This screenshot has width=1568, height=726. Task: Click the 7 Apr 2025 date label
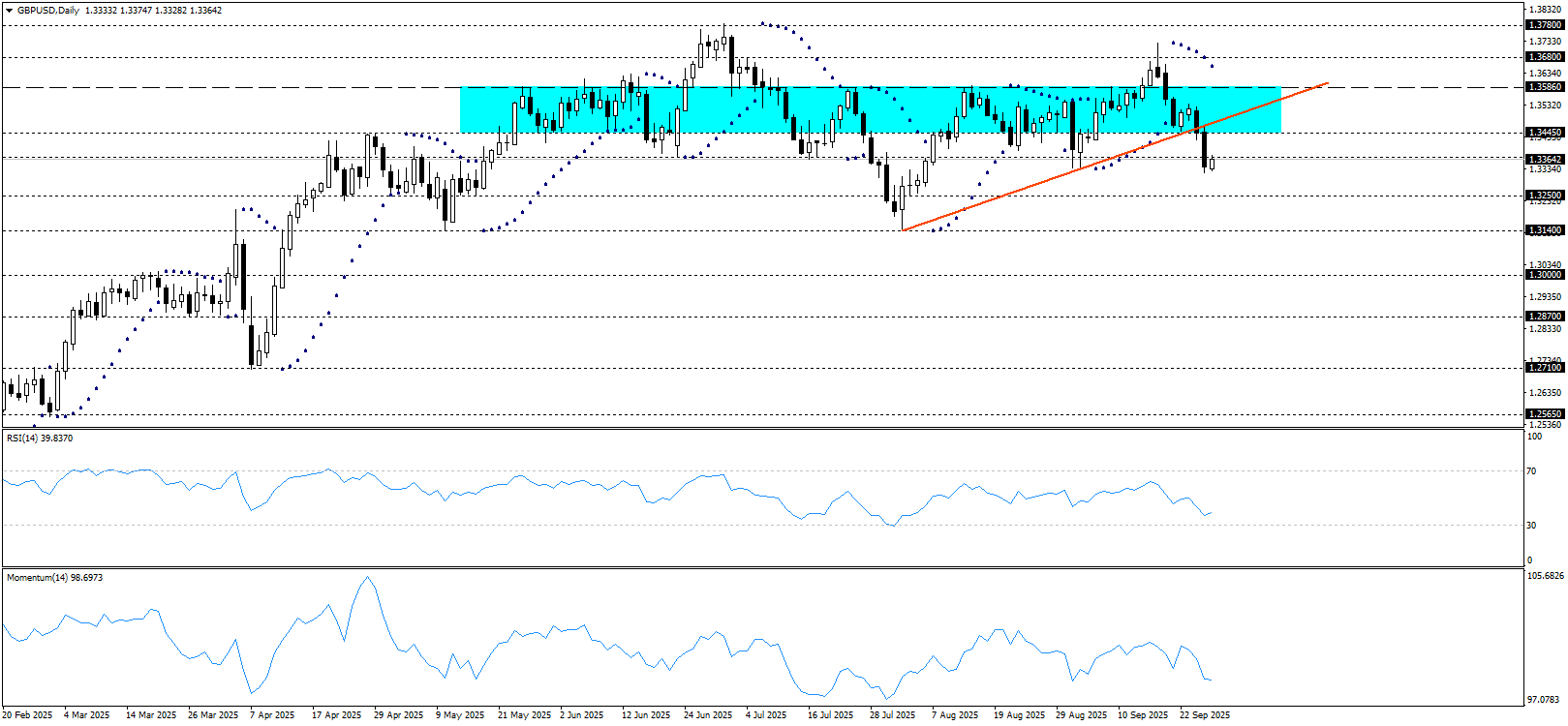272,715
